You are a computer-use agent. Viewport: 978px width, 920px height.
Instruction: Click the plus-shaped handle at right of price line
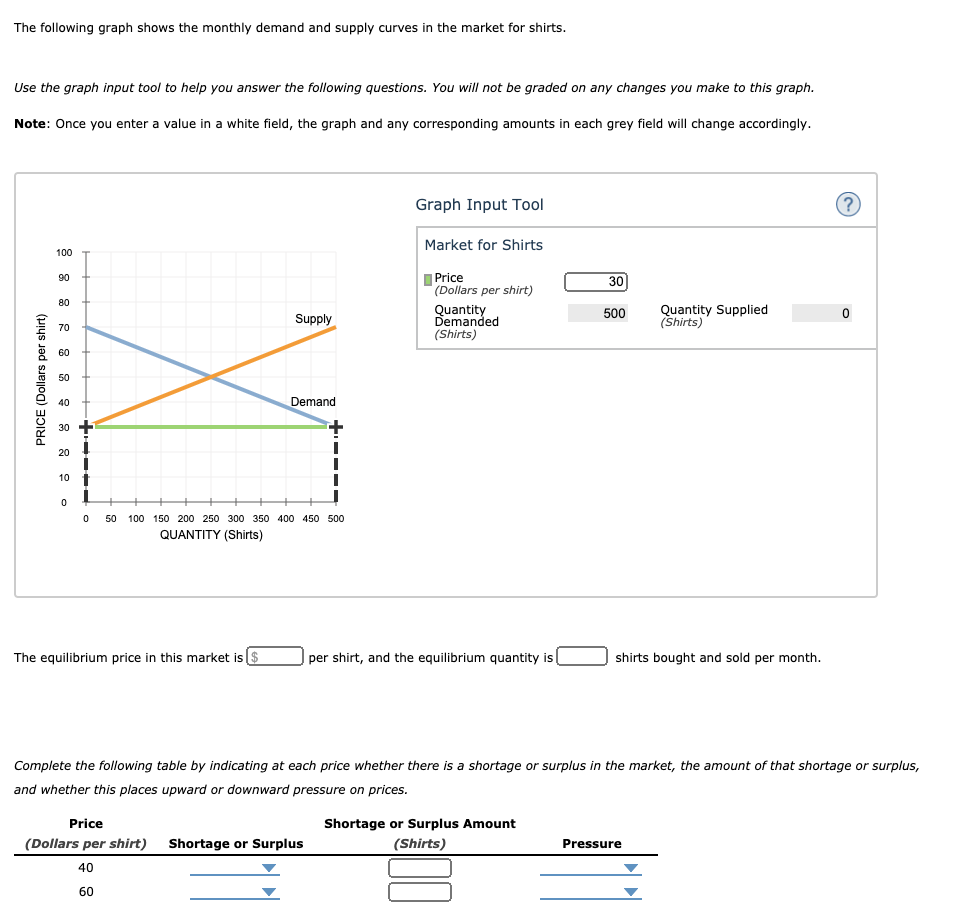(x=336, y=426)
